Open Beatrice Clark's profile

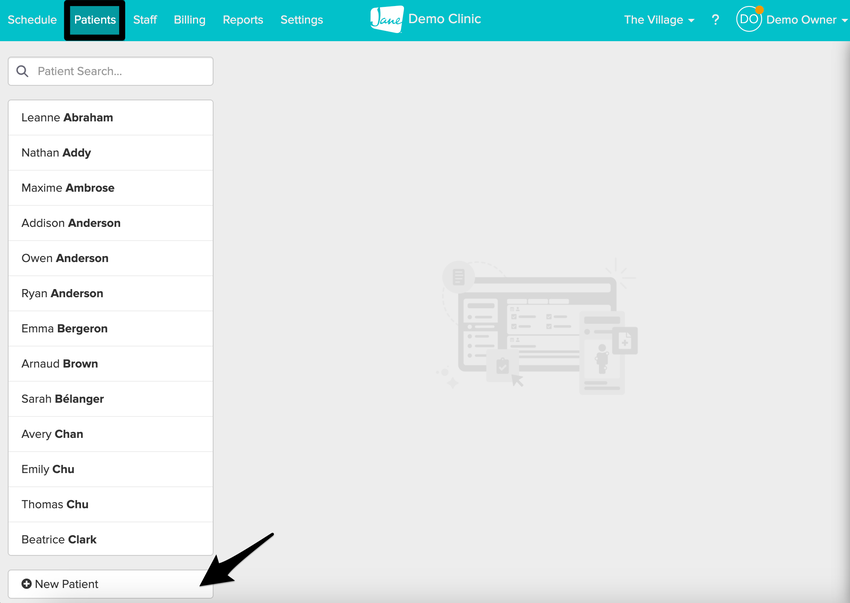111,539
